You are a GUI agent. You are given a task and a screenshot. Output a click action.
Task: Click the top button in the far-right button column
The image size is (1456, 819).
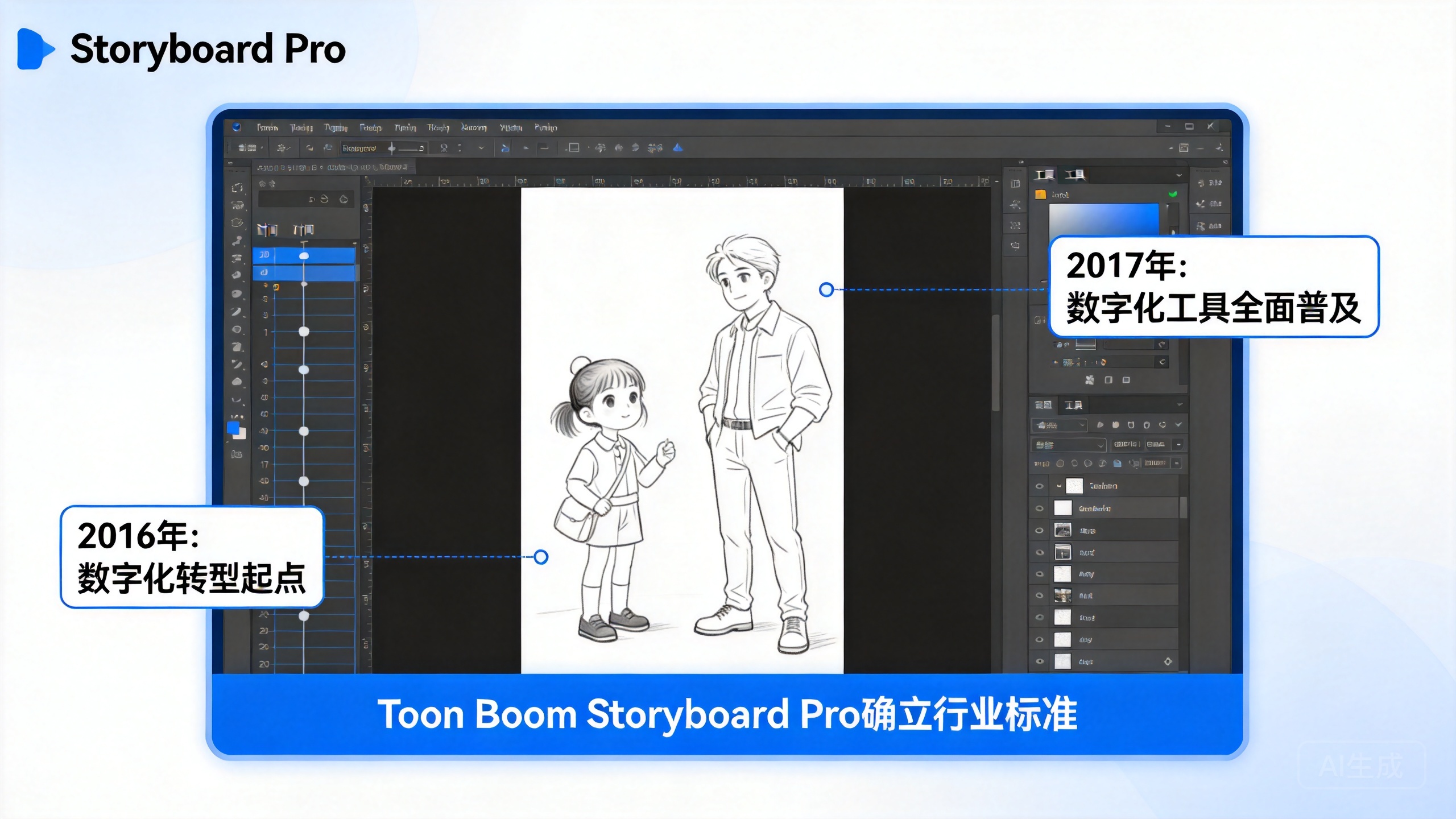point(1209,183)
